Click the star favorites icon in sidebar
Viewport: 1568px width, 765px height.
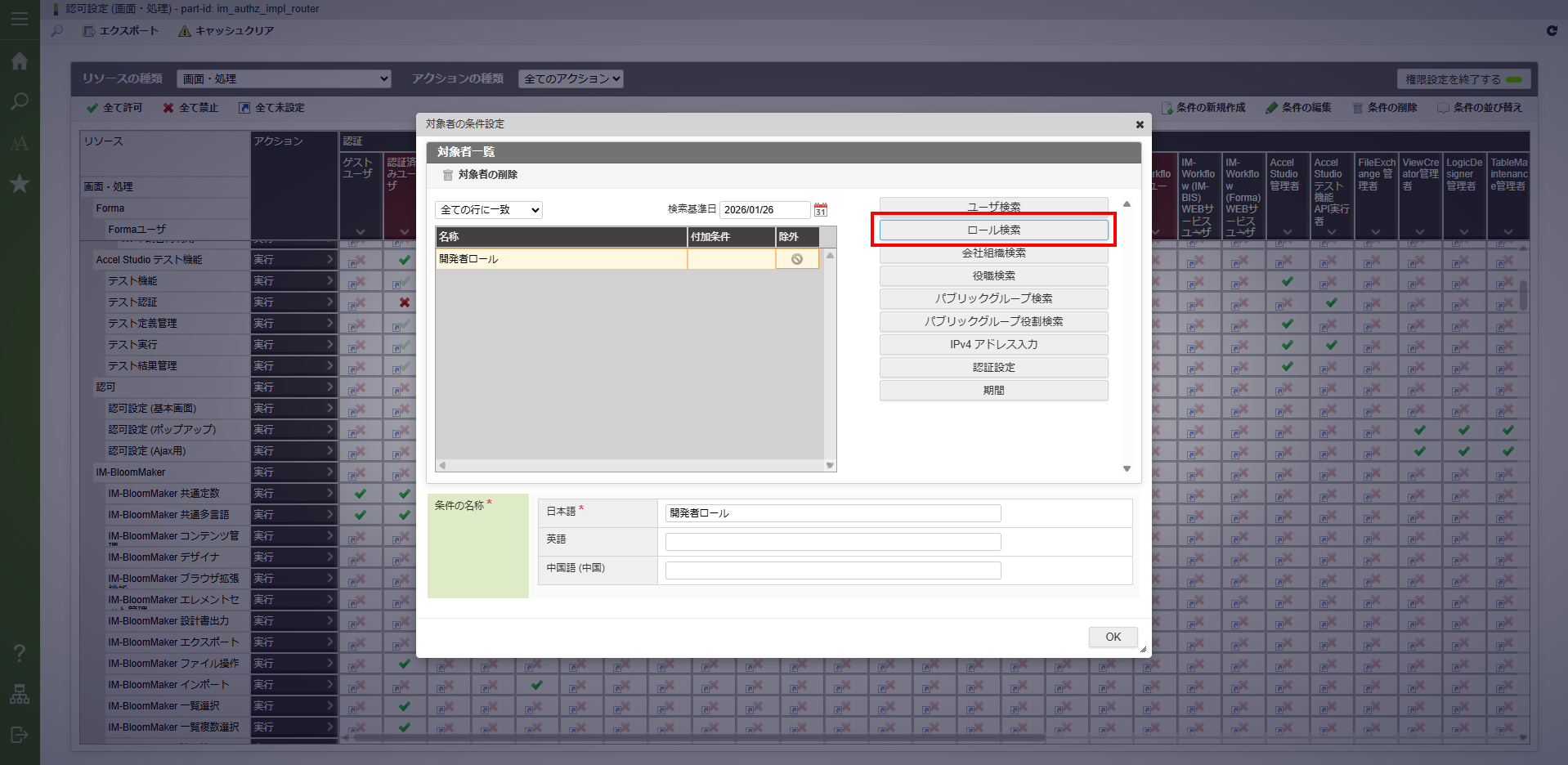click(x=20, y=184)
